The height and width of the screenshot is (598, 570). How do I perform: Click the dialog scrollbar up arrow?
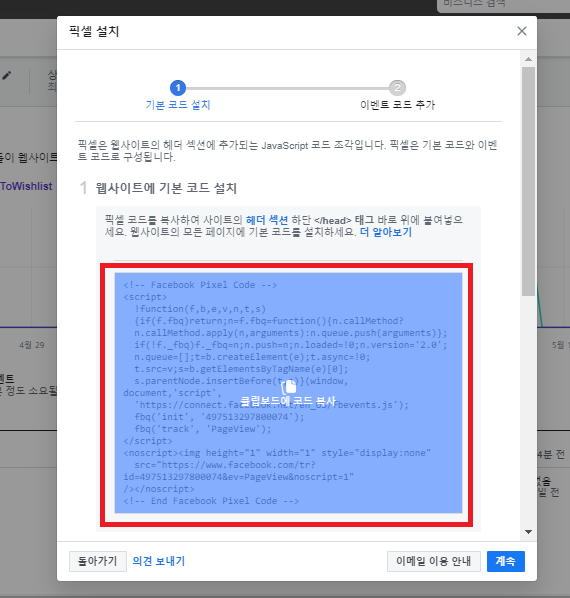click(528, 59)
